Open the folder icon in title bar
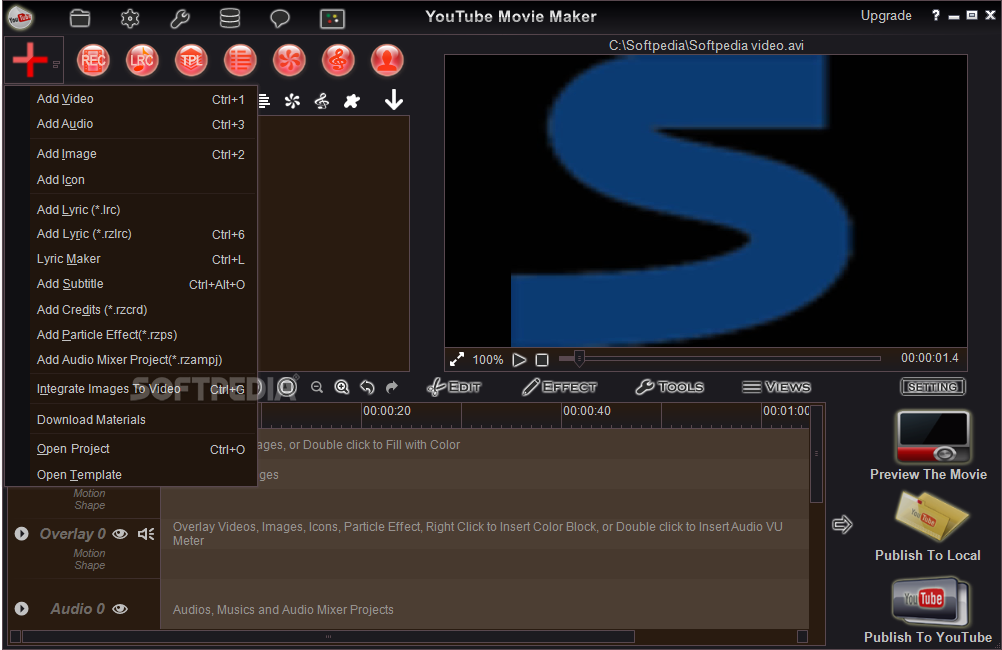This screenshot has width=1002, height=650. click(80, 18)
